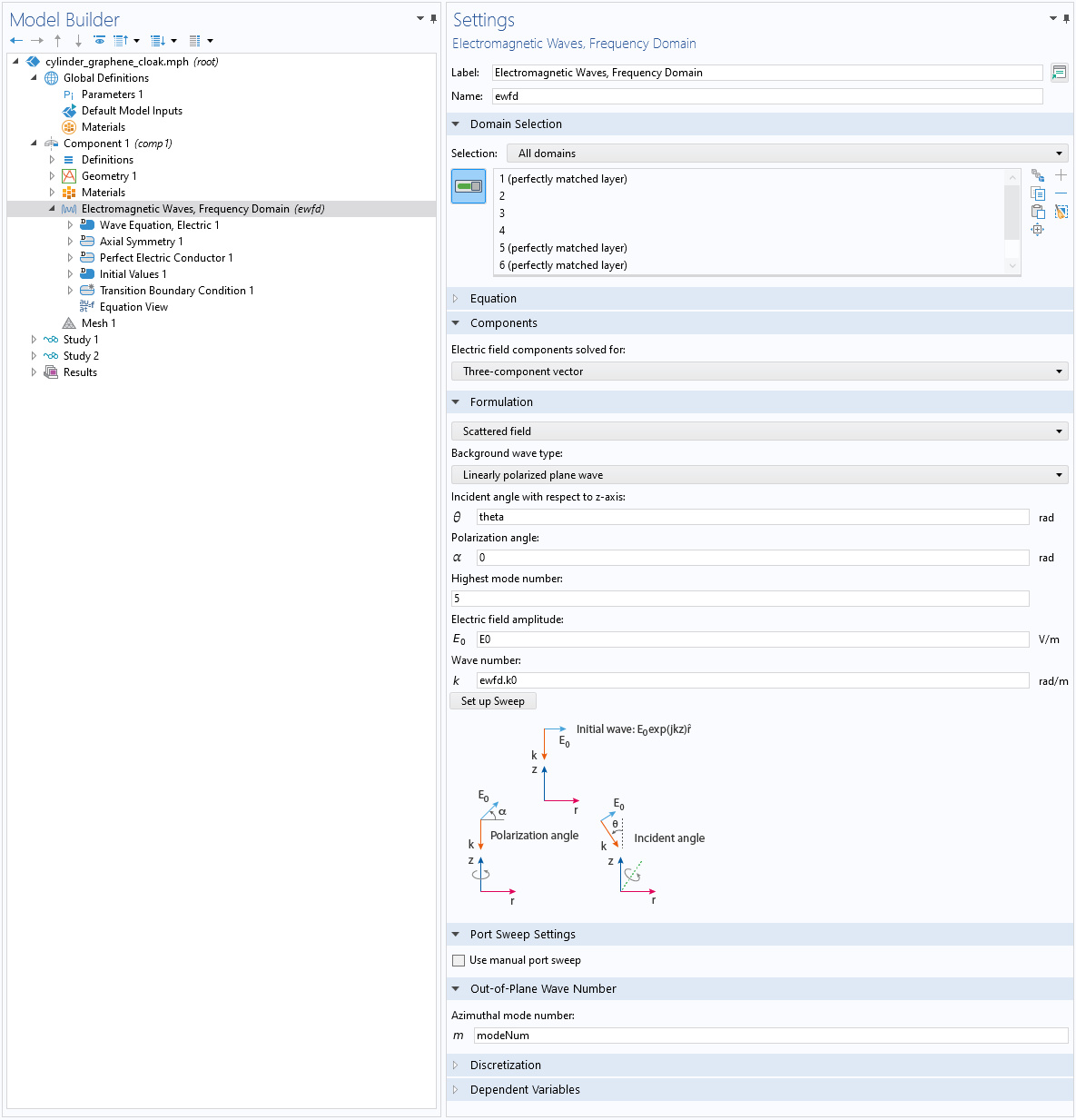Go to previous node with Model Builder back arrow
This screenshot has height=1120, width=1076.
[16, 41]
